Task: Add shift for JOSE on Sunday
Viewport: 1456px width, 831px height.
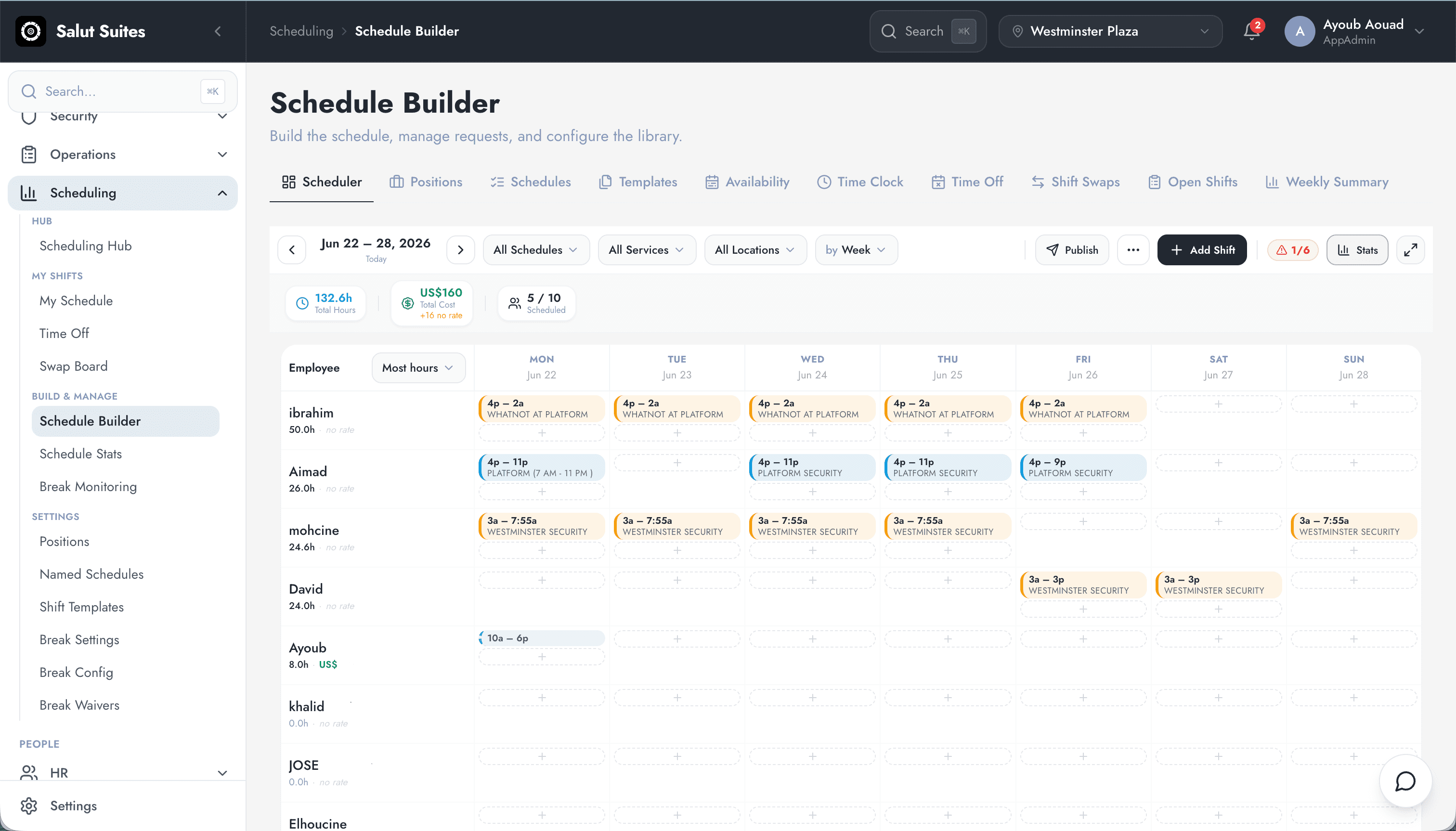Action: point(1353,756)
